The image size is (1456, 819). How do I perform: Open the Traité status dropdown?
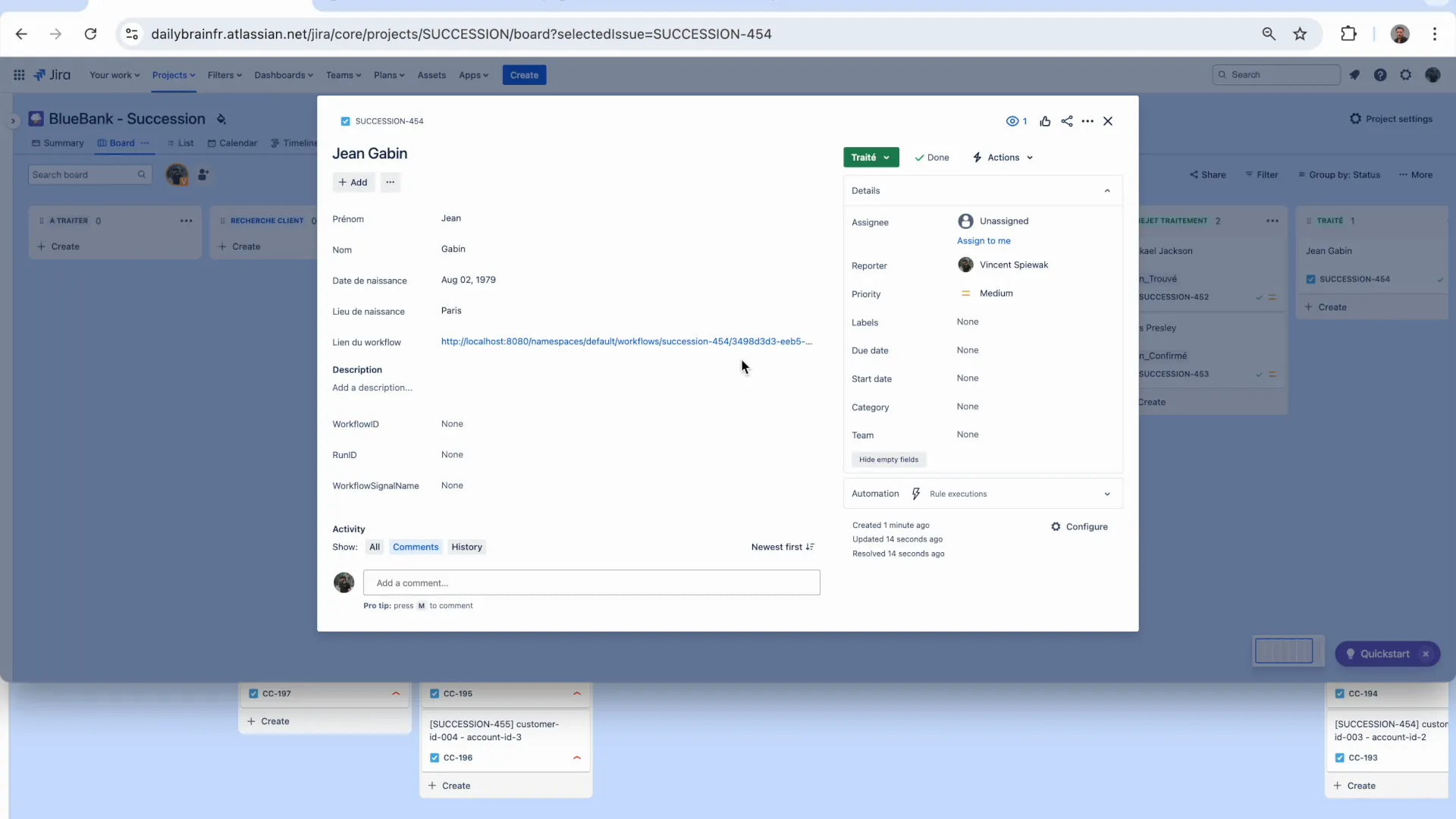(871, 158)
